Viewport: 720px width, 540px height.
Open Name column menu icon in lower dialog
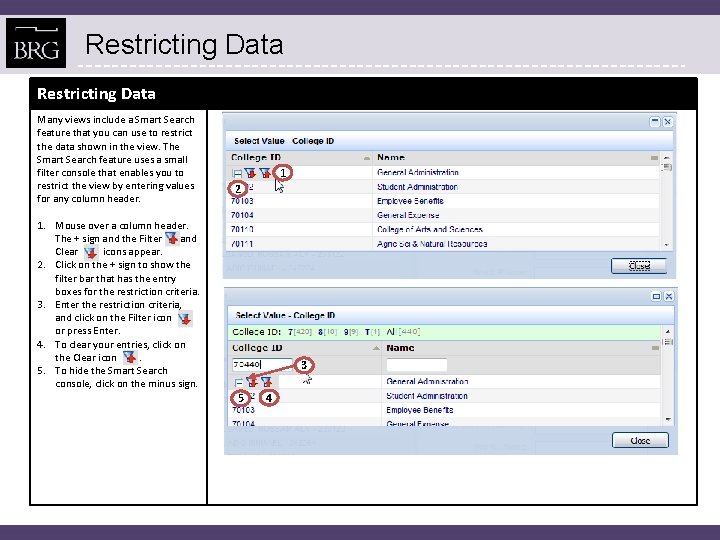pyautogui.click(x=655, y=348)
